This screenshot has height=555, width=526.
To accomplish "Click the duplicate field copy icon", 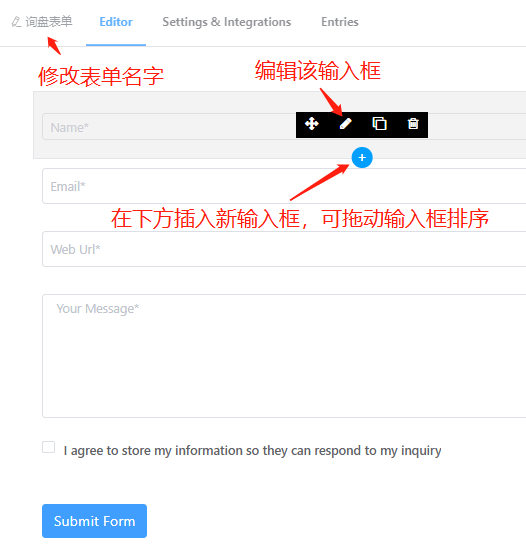I will 379,124.
